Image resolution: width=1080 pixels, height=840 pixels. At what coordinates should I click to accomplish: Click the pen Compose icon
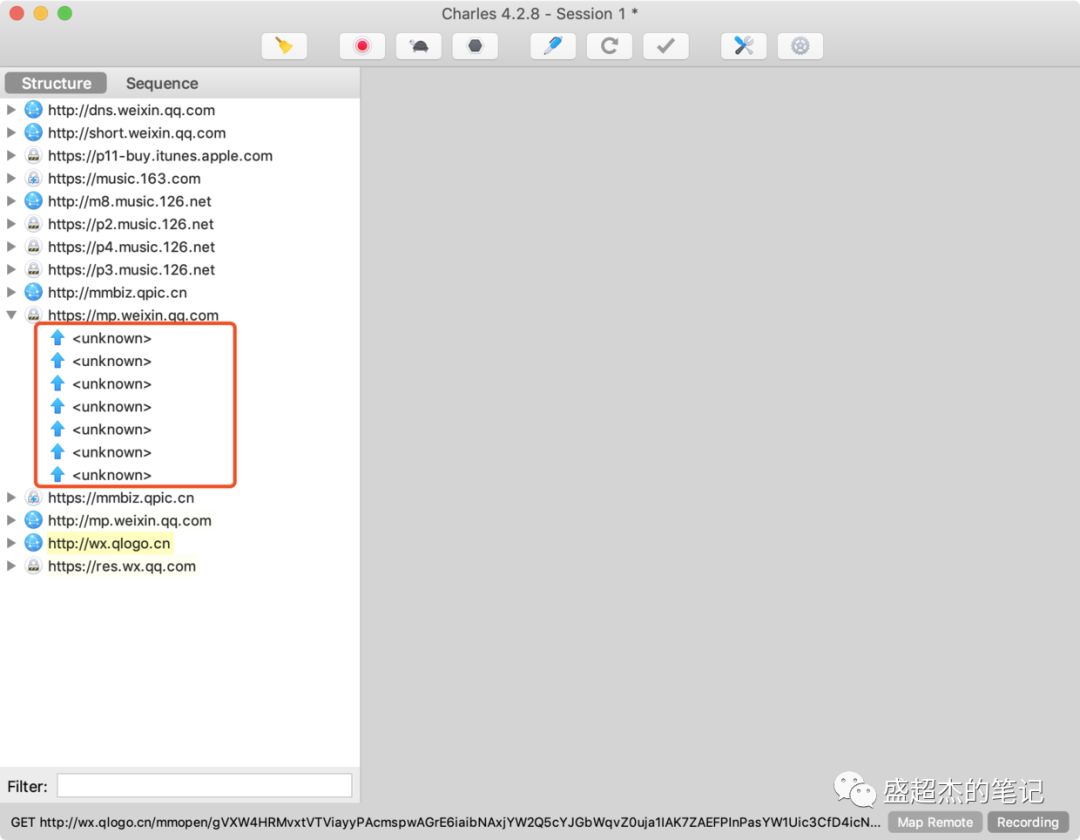click(553, 46)
